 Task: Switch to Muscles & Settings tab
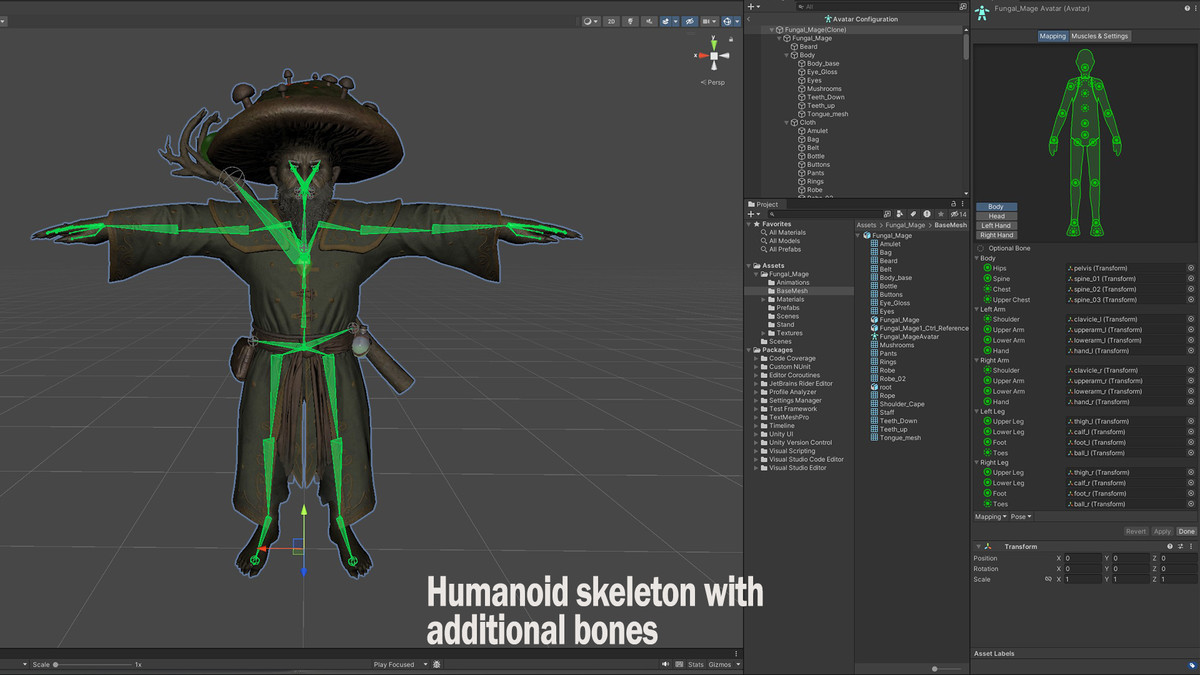(x=1099, y=36)
